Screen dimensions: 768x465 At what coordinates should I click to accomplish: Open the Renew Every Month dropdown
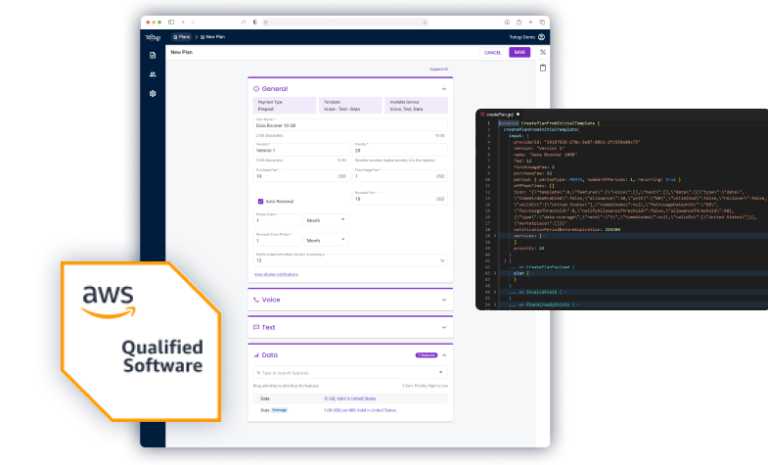pos(327,219)
